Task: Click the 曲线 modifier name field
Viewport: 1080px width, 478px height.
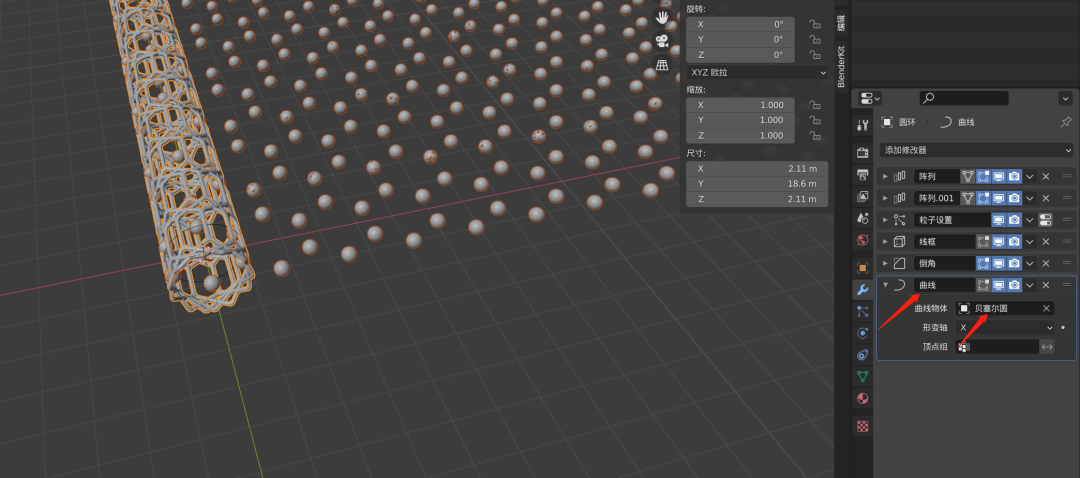Action: [x=944, y=285]
